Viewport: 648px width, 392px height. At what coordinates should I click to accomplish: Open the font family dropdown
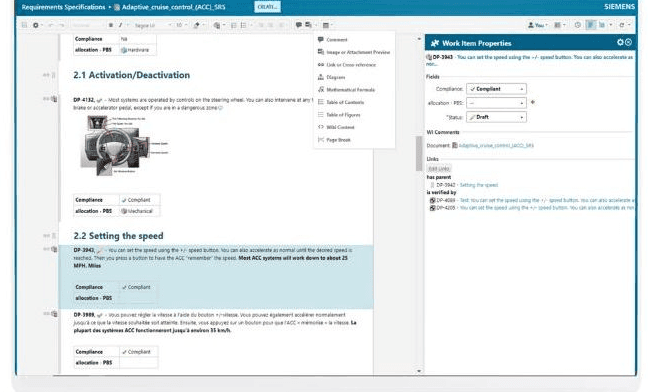pyautogui.click(x=152, y=25)
